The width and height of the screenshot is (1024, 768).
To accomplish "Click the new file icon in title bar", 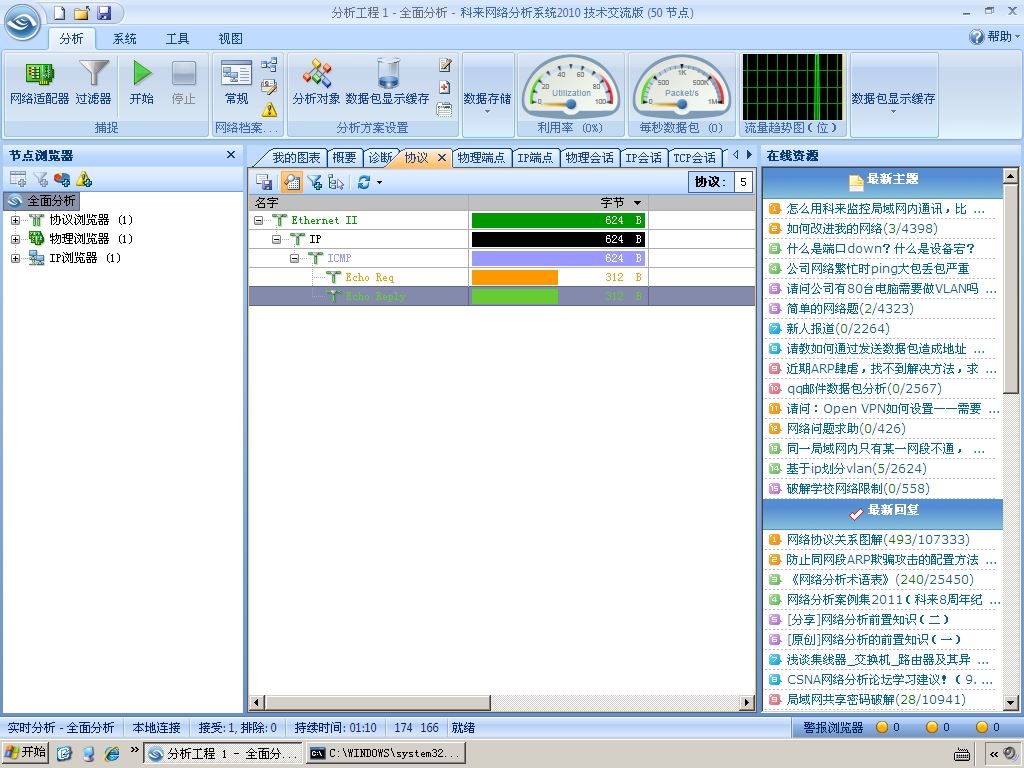I will click(x=60, y=12).
